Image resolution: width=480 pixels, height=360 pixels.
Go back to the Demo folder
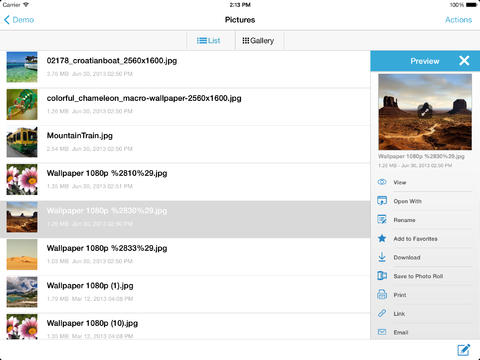pos(19,20)
